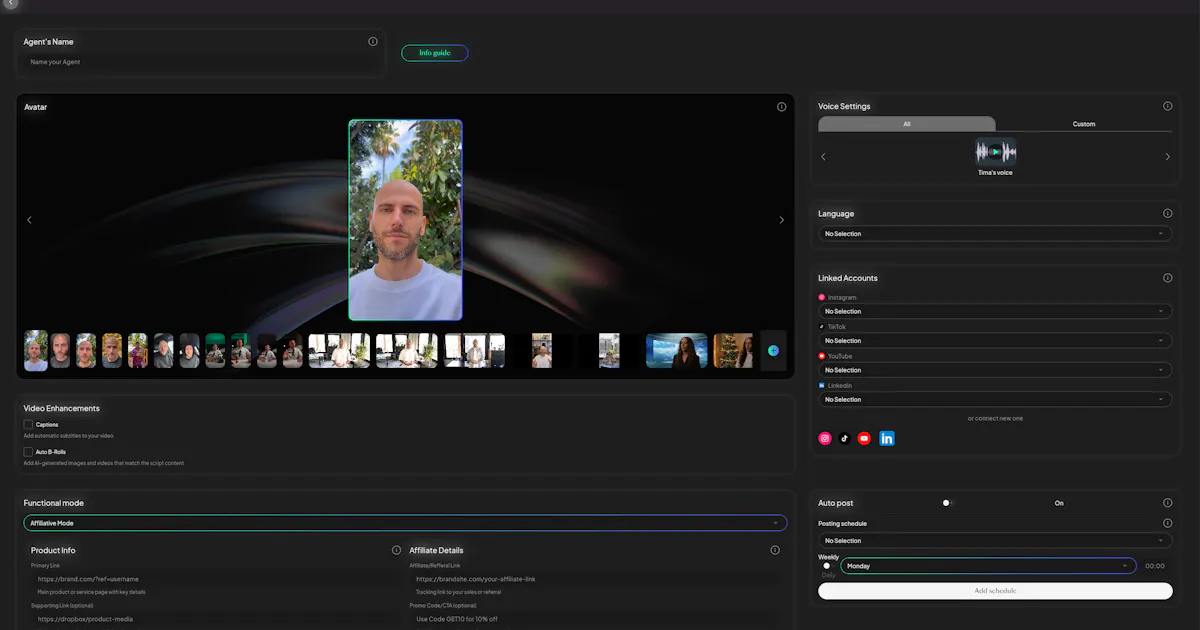The width and height of the screenshot is (1200, 630).
Task: Show the Voice Settings info icon
Action: point(1167,106)
